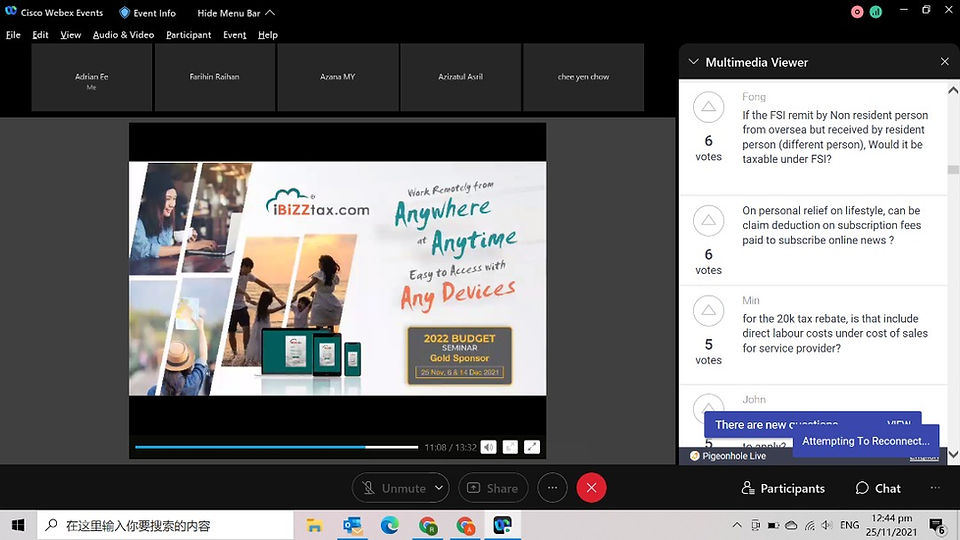Screen dimensions: 960x540
Task: Open the system volume tray icon
Action: (827, 525)
